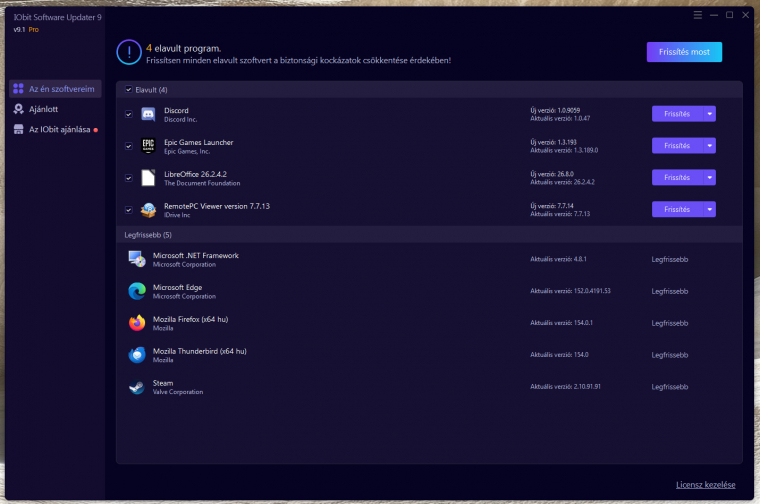Select the Microsoft .NET Framework row
Image resolution: width=760 pixels, height=504 pixels.
(x=429, y=259)
